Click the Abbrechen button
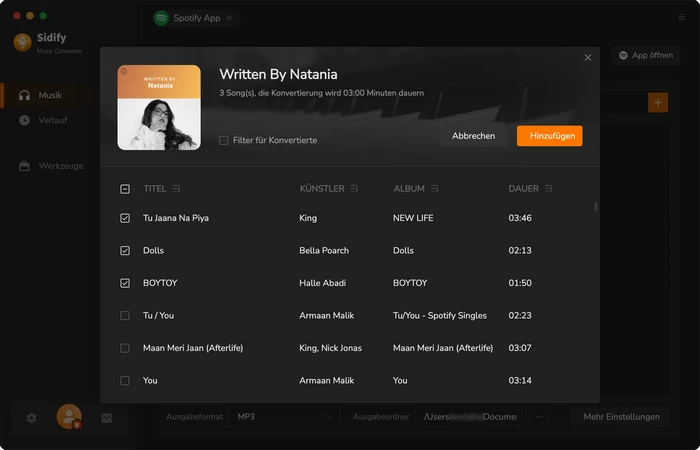Viewport: 700px width, 450px height. pyautogui.click(x=473, y=136)
